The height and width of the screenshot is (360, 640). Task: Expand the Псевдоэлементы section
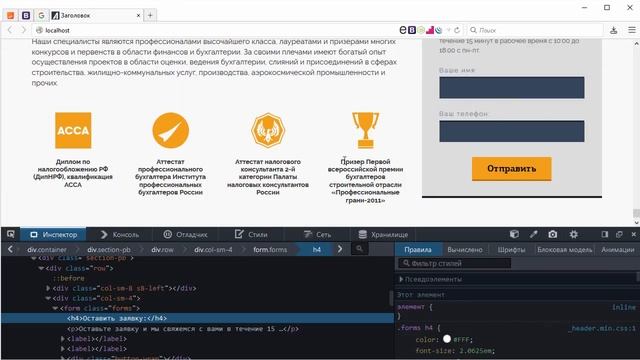tap(401, 279)
